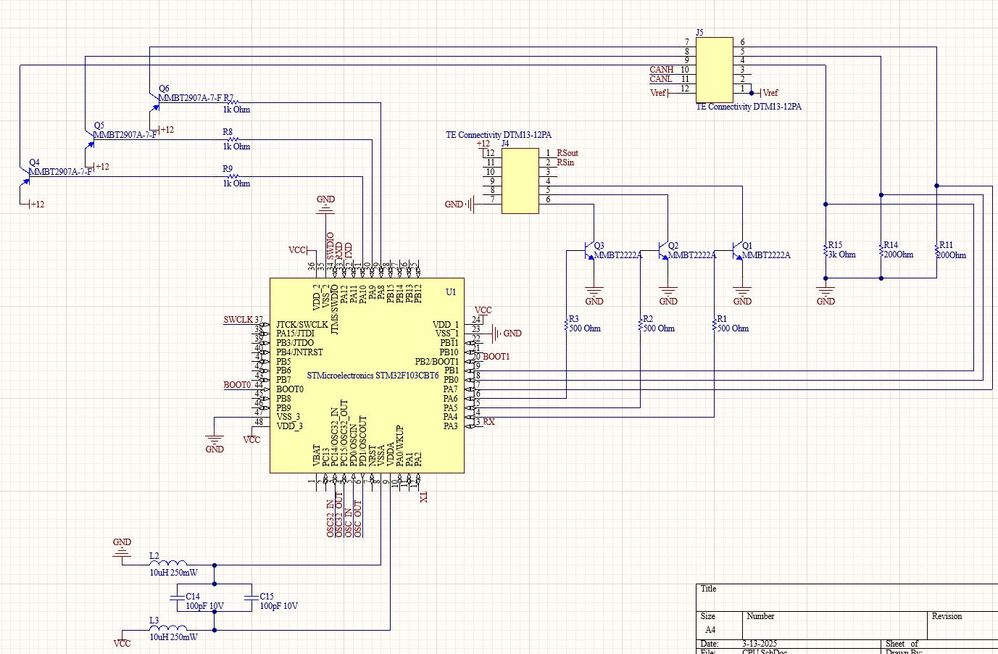998x654 pixels.
Task: Click the STMicroelectronics STM32F103CBT6 comment text
Action: pyautogui.click(x=372, y=375)
